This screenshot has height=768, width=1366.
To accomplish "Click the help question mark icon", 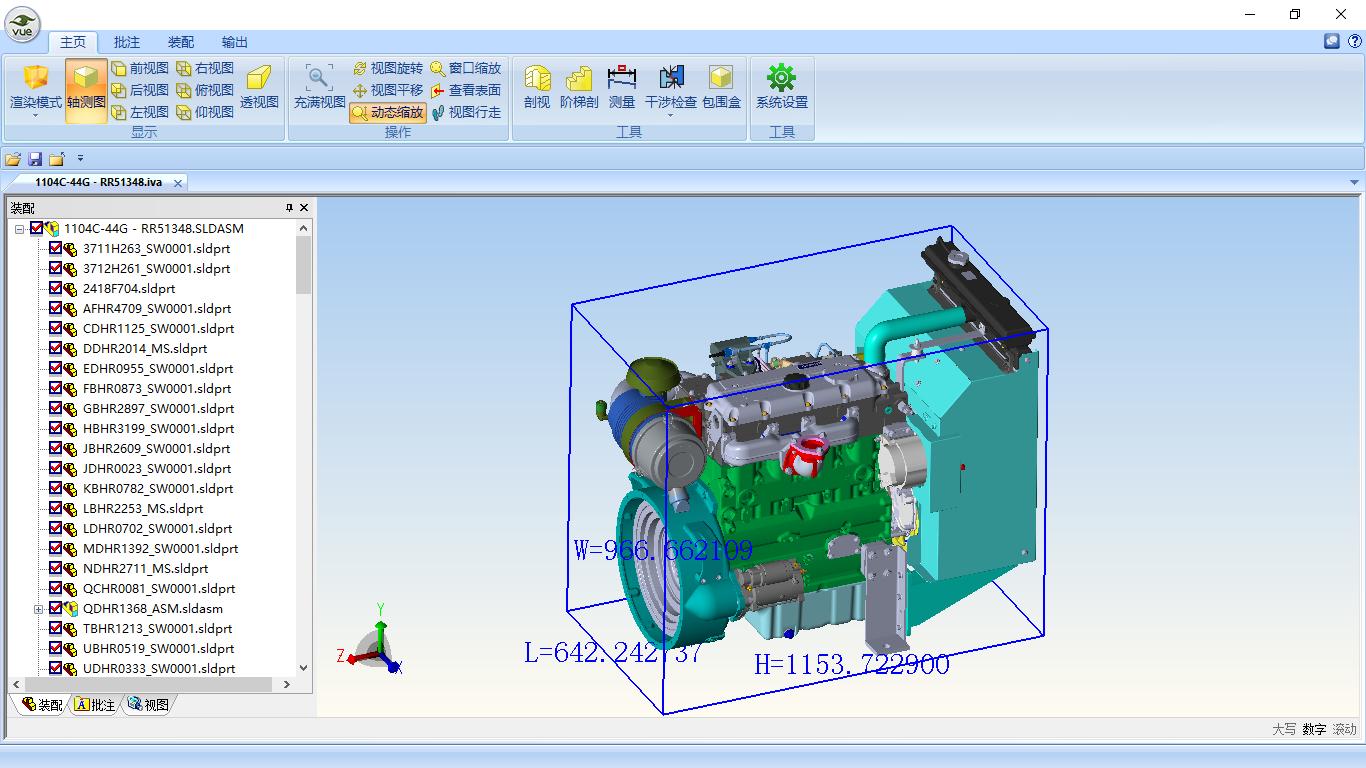I will click(x=1354, y=41).
